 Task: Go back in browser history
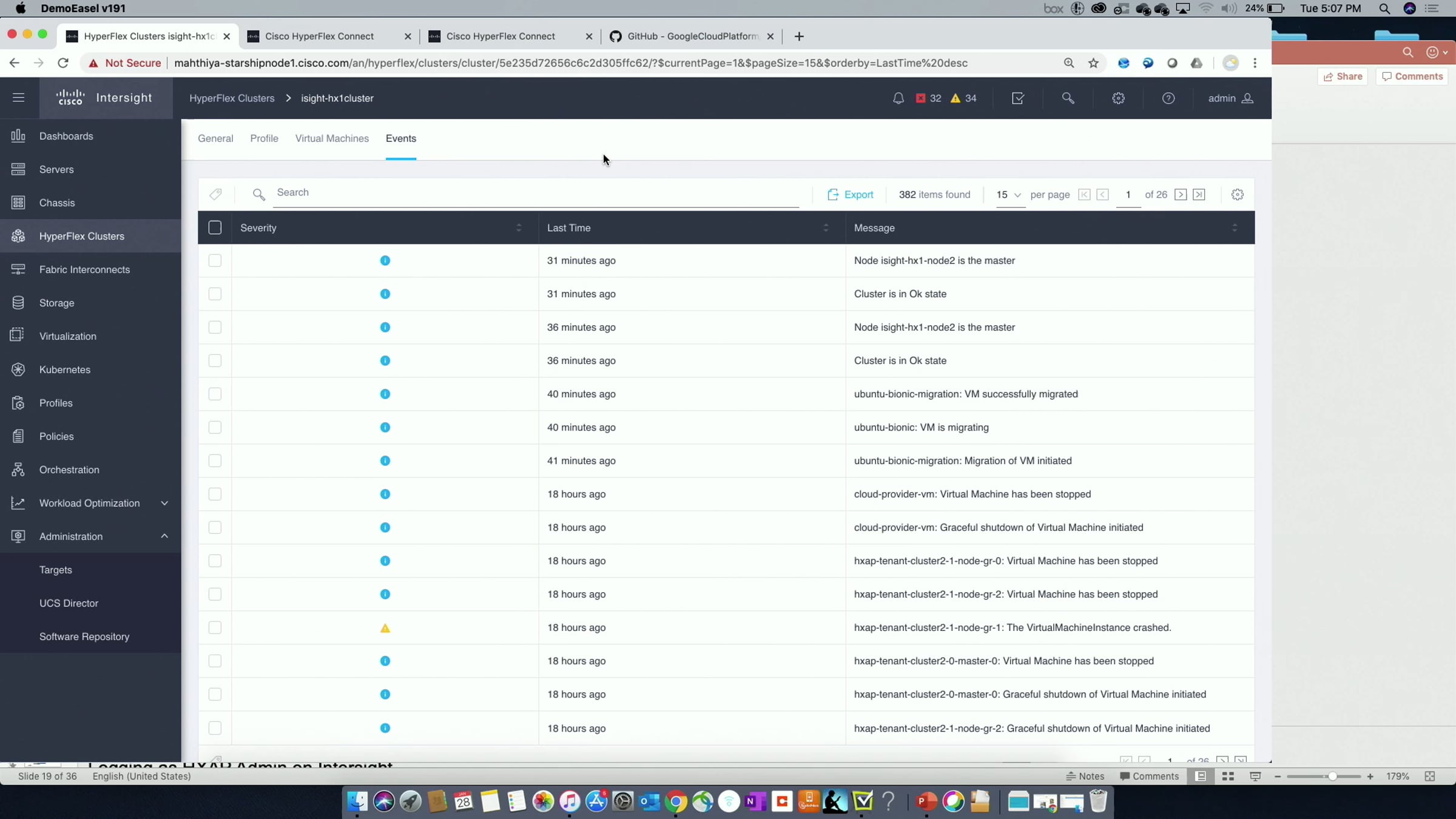pos(15,63)
